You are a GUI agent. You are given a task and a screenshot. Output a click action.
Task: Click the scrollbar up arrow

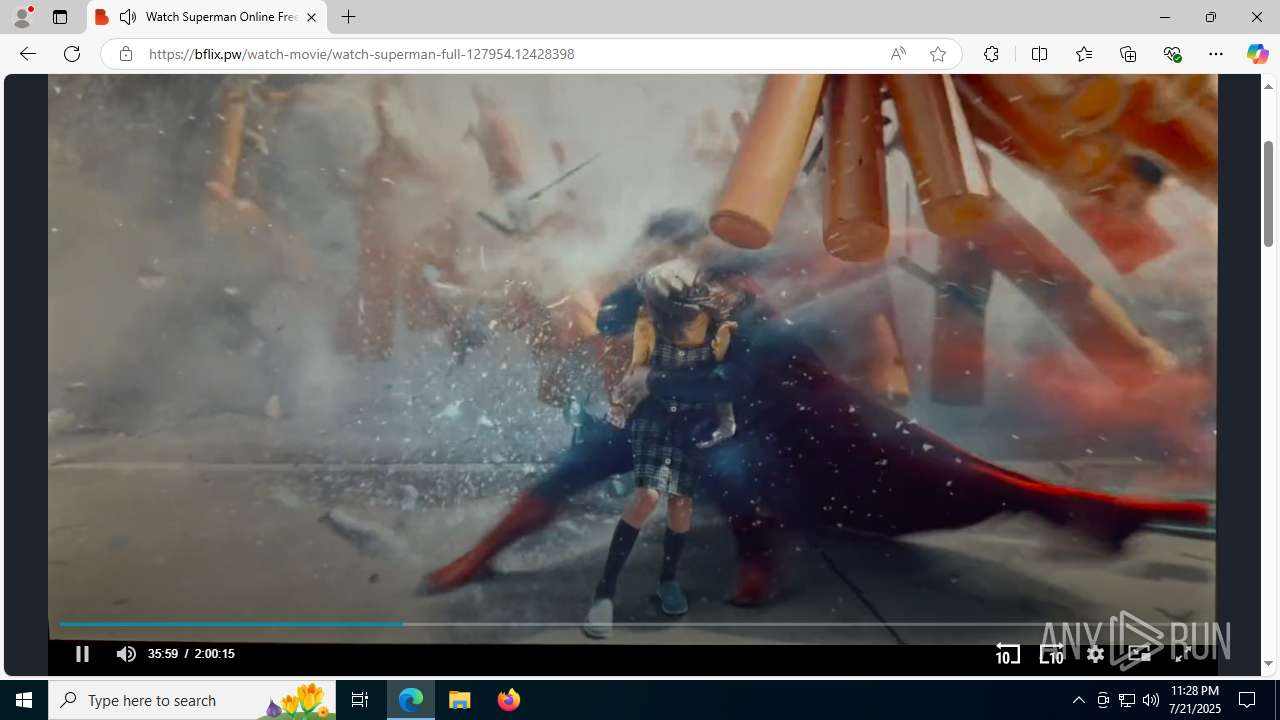click(1268, 86)
